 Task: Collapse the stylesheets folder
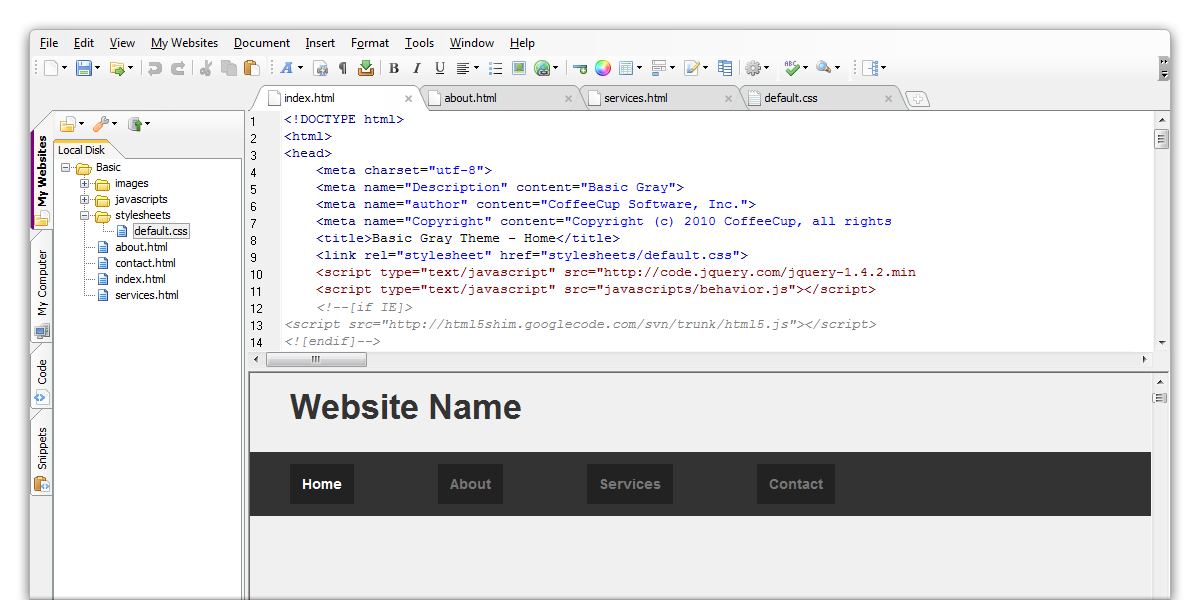pos(85,215)
